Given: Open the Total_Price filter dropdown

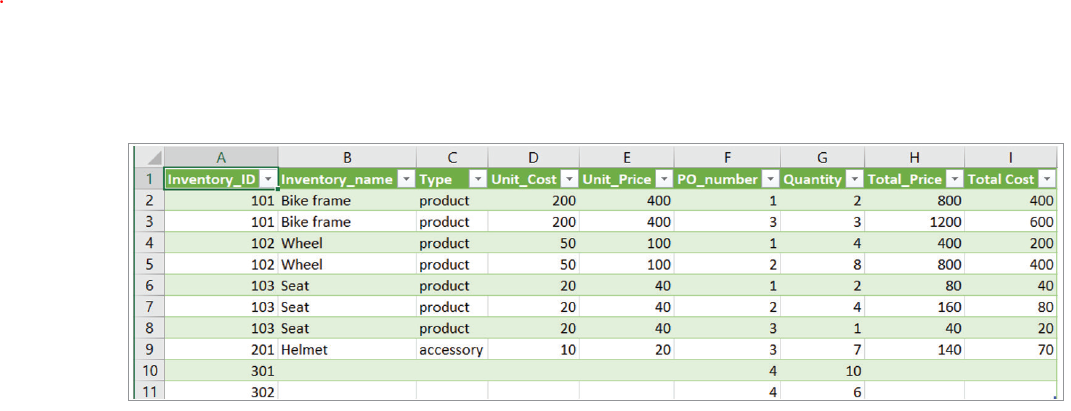Looking at the screenshot, I should (953, 179).
